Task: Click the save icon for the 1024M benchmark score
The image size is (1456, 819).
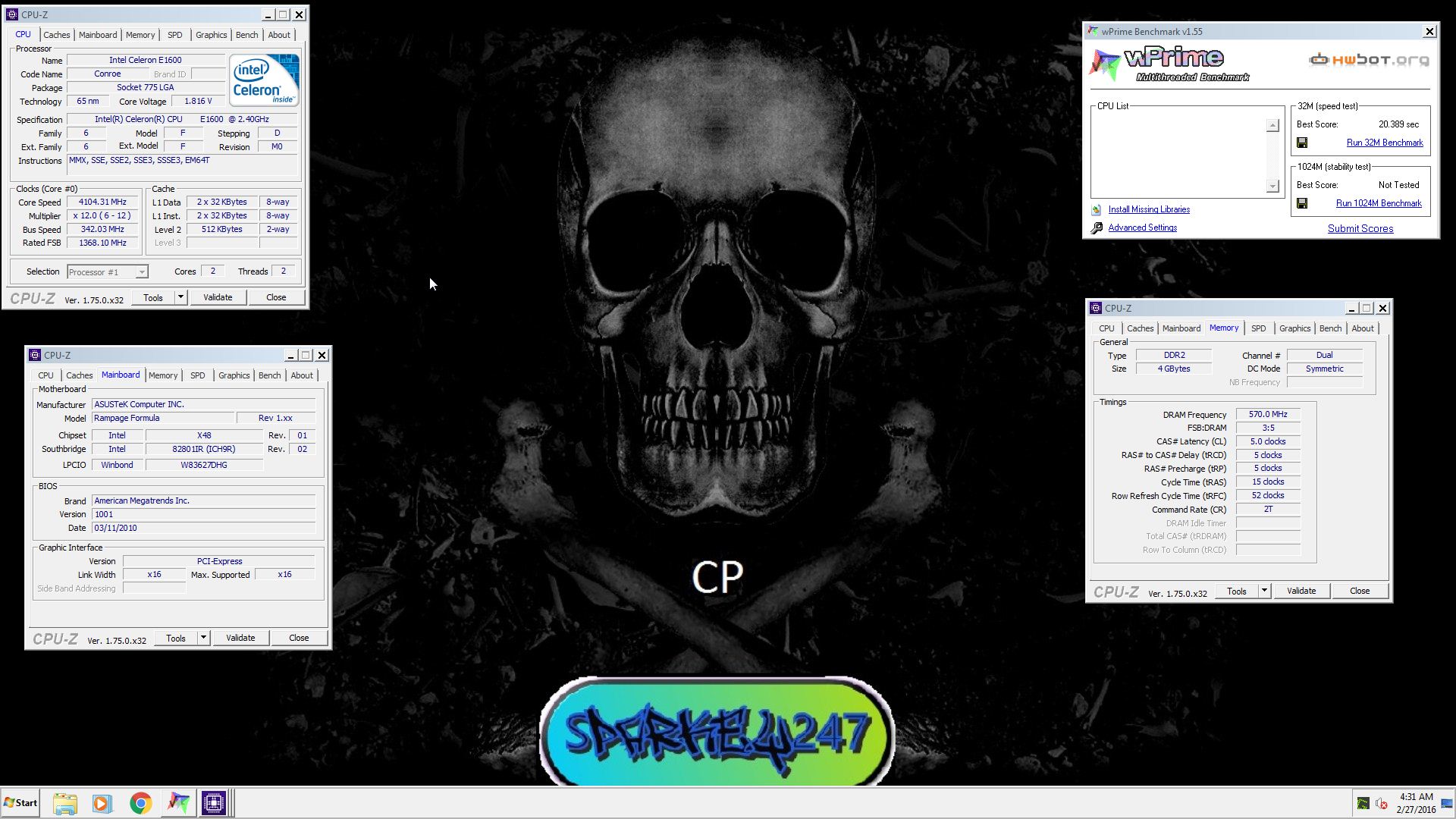Action: 1302,203
